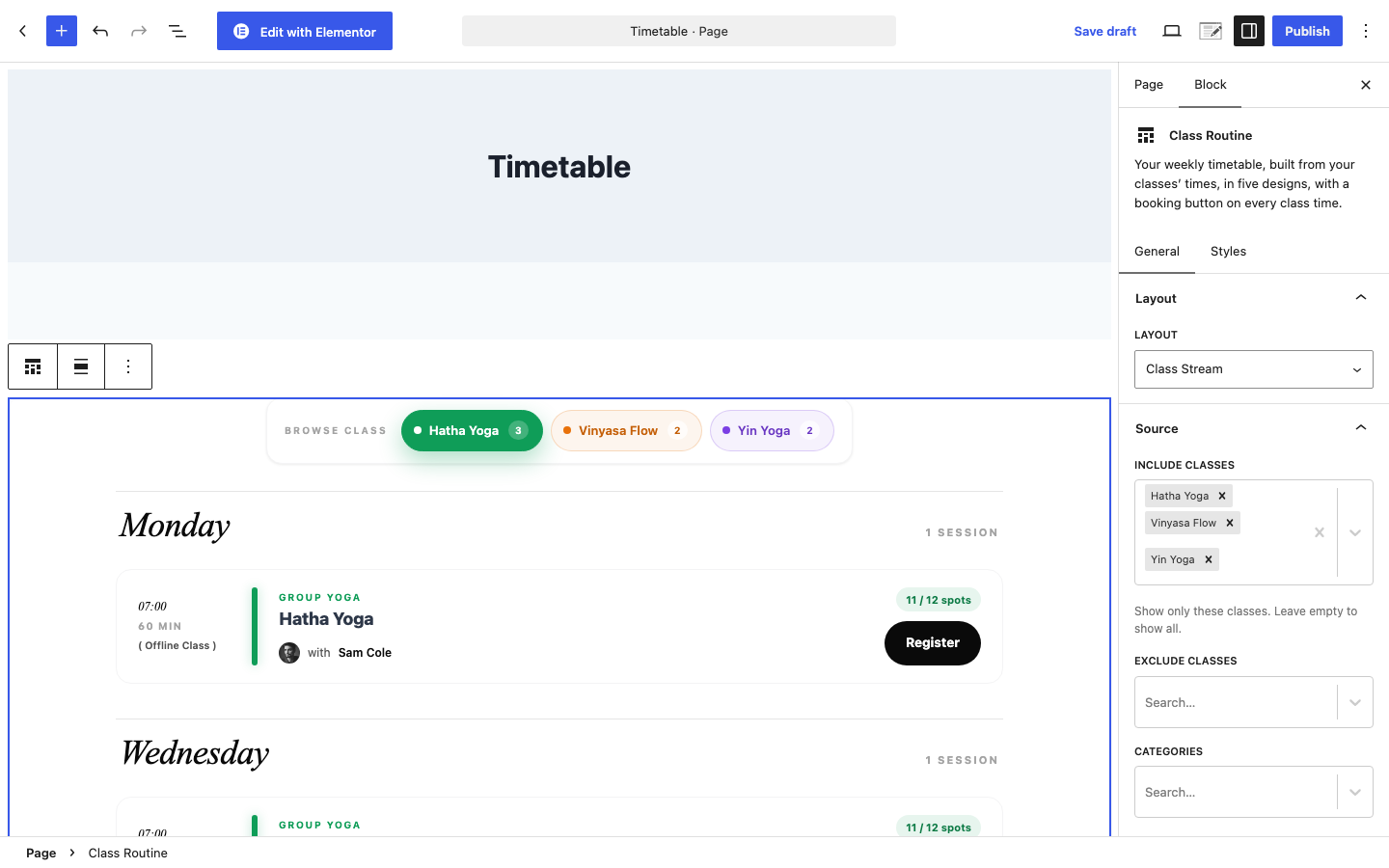Toggle the settings sidebar icon
This screenshot has width=1389, height=868.
point(1249,31)
